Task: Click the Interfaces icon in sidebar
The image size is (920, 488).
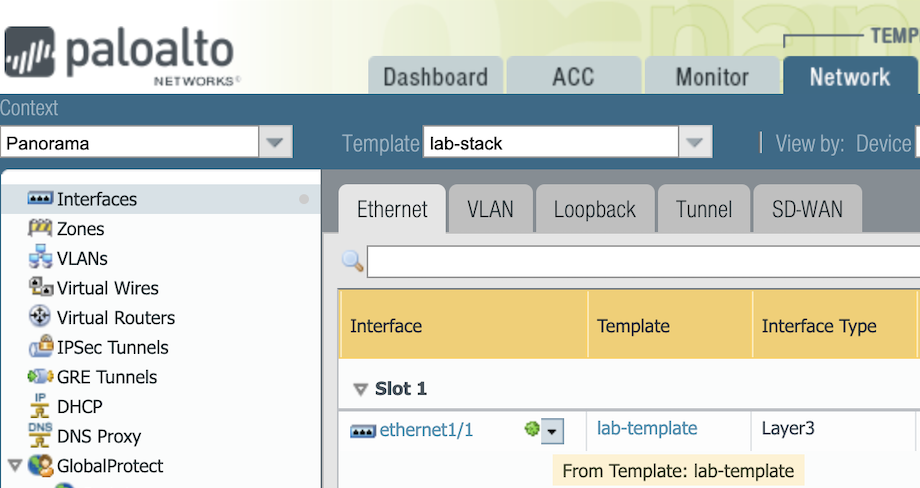Action: (40, 199)
